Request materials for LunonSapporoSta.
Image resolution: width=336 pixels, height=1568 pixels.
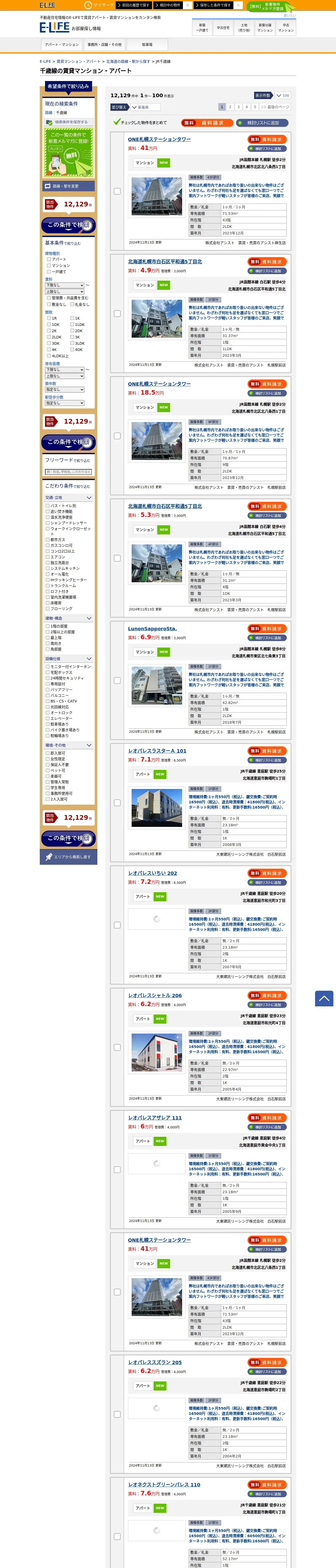pyautogui.click(x=267, y=629)
